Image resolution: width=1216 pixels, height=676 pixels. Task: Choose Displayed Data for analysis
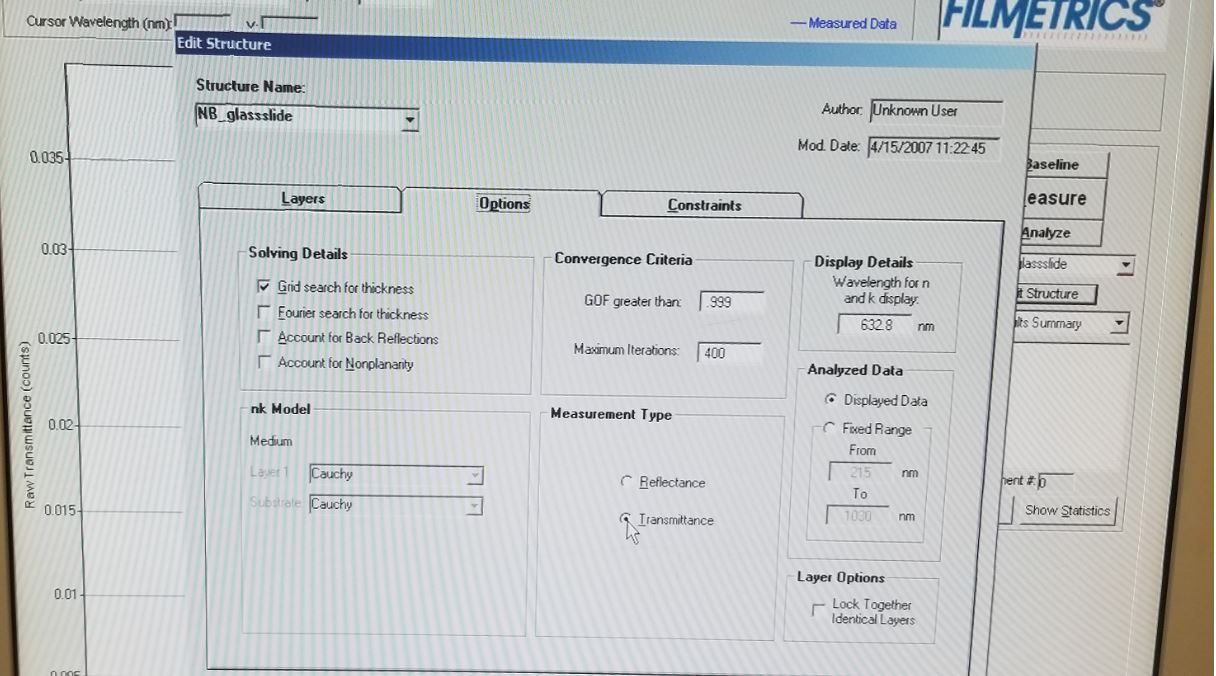point(830,400)
